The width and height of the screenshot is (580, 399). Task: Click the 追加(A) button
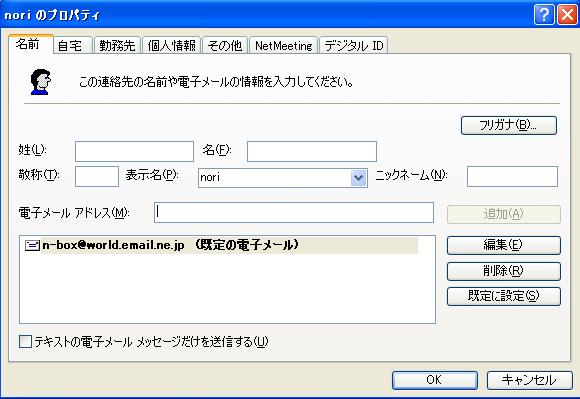click(504, 214)
